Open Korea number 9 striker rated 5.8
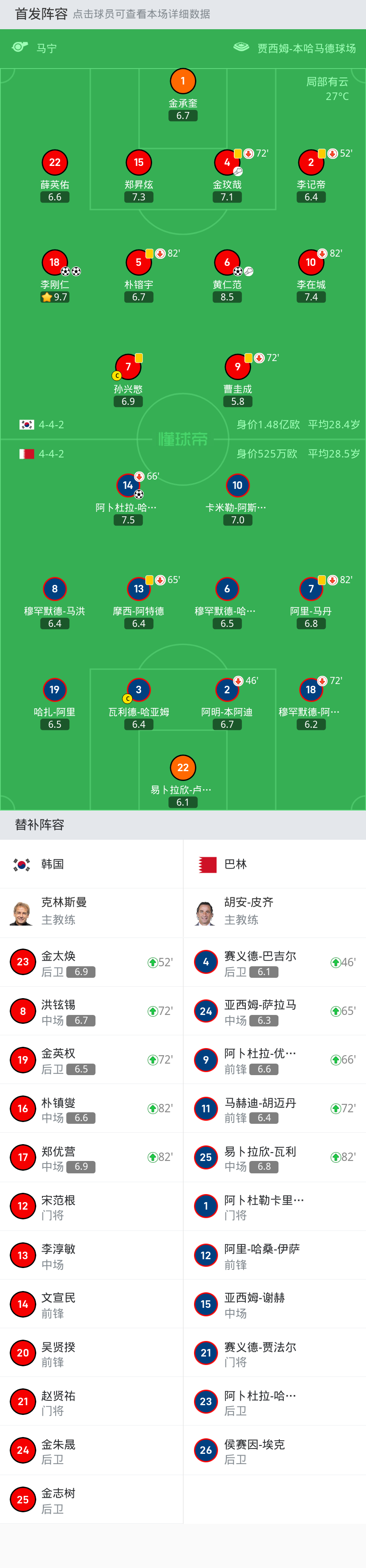Viewport: 366px width, 1568px height. [238, 366]
